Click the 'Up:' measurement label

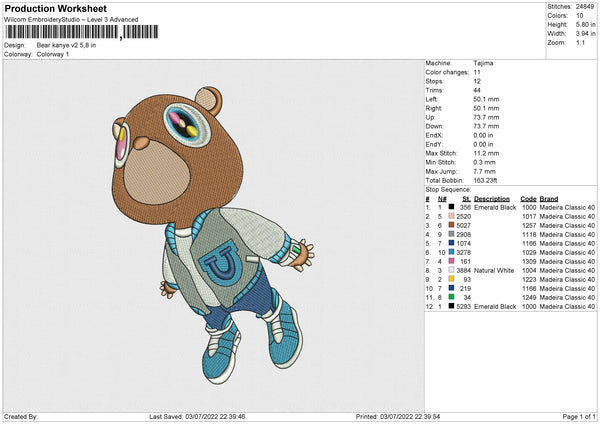(x=430, y=117)
